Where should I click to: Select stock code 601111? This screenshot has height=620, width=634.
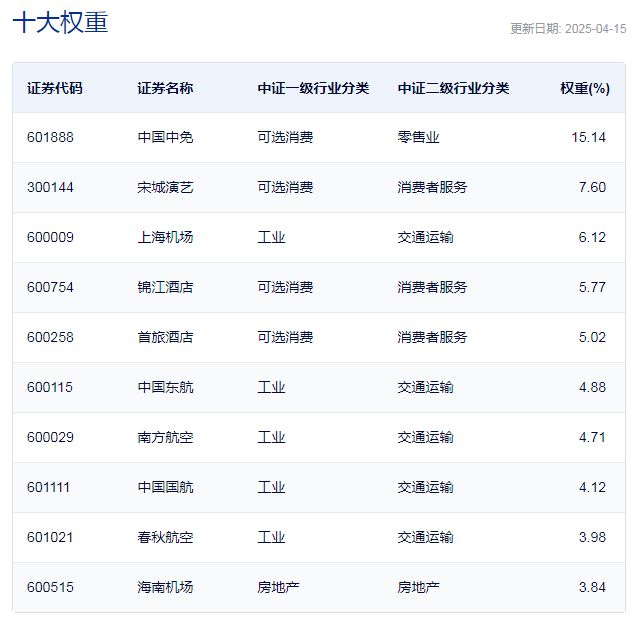tap(49, 487)
